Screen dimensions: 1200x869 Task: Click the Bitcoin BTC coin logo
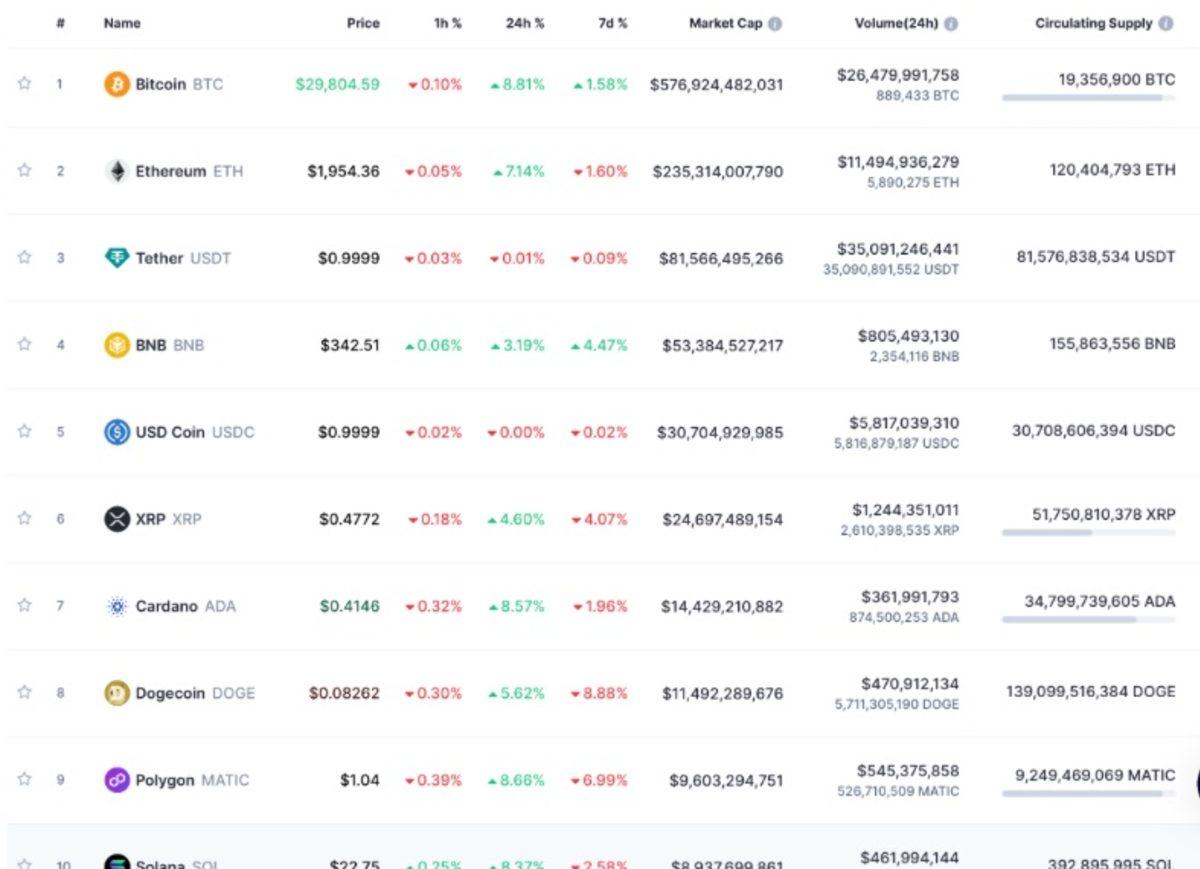pos(117,84)
